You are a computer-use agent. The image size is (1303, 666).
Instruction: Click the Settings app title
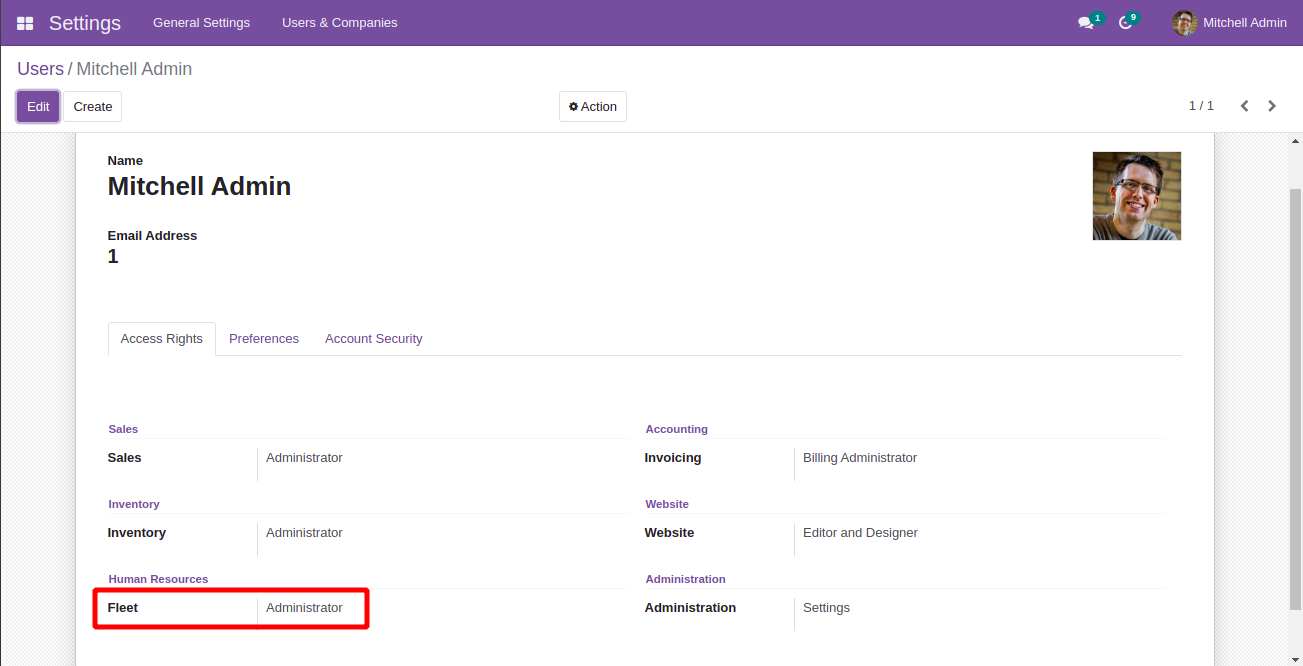coord(85,23)
